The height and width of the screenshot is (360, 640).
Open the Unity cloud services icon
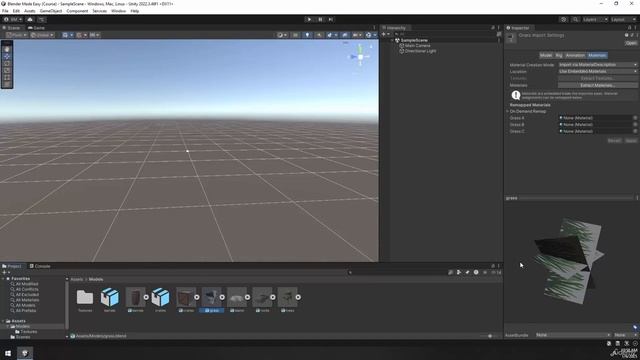(x=30, y=19)
